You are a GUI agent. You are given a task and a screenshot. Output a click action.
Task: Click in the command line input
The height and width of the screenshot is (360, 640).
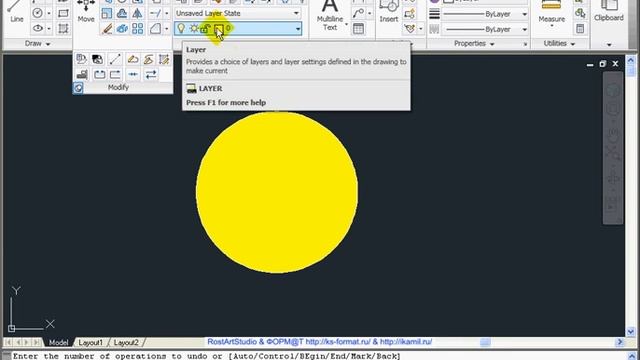pos(318,356)
